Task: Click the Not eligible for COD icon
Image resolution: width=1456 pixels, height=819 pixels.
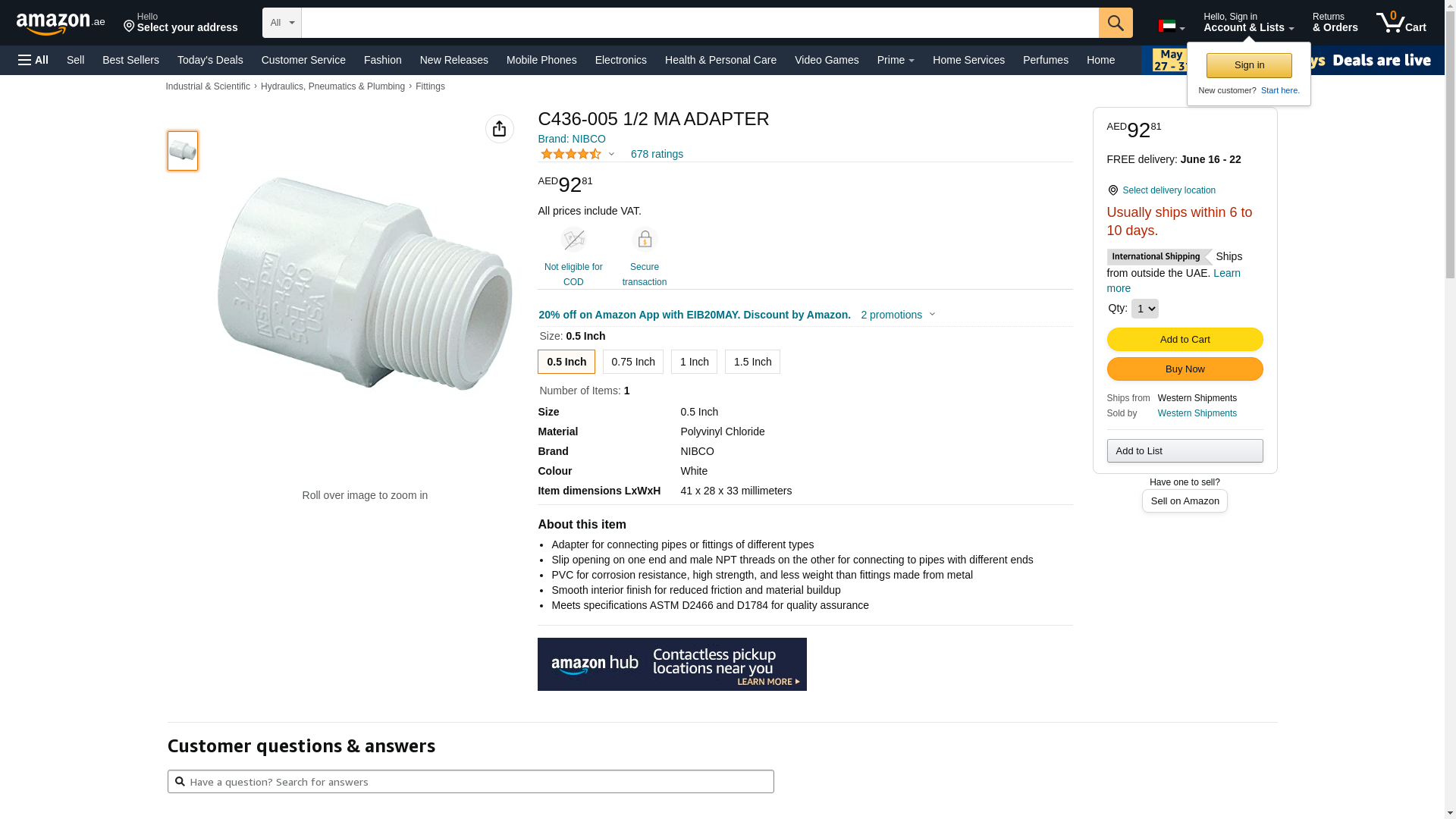Action: pos(573,240)
